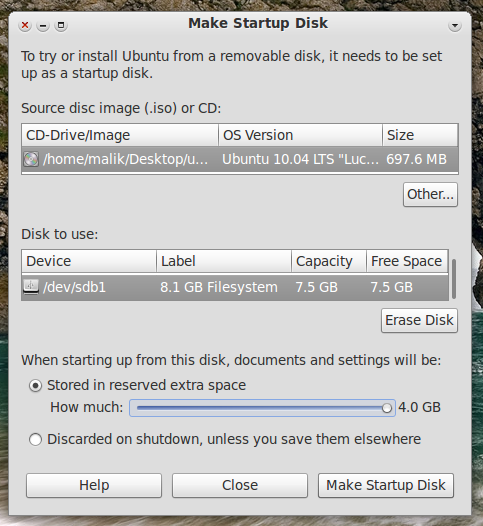The width and height of the screenshot is (483, 526).
Task: Click the 'Other...' button to browse images
Action: click(x=430, y=195)
